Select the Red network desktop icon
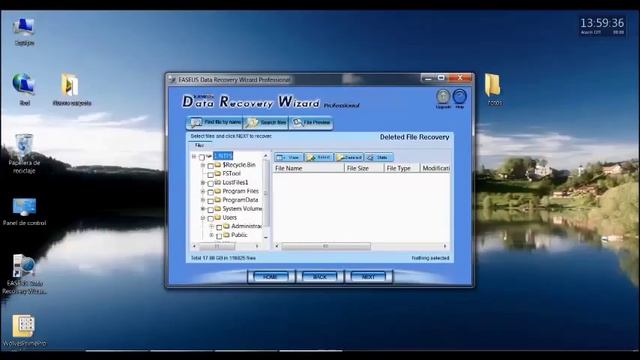640x360 pixels. [x=24, y=89]
